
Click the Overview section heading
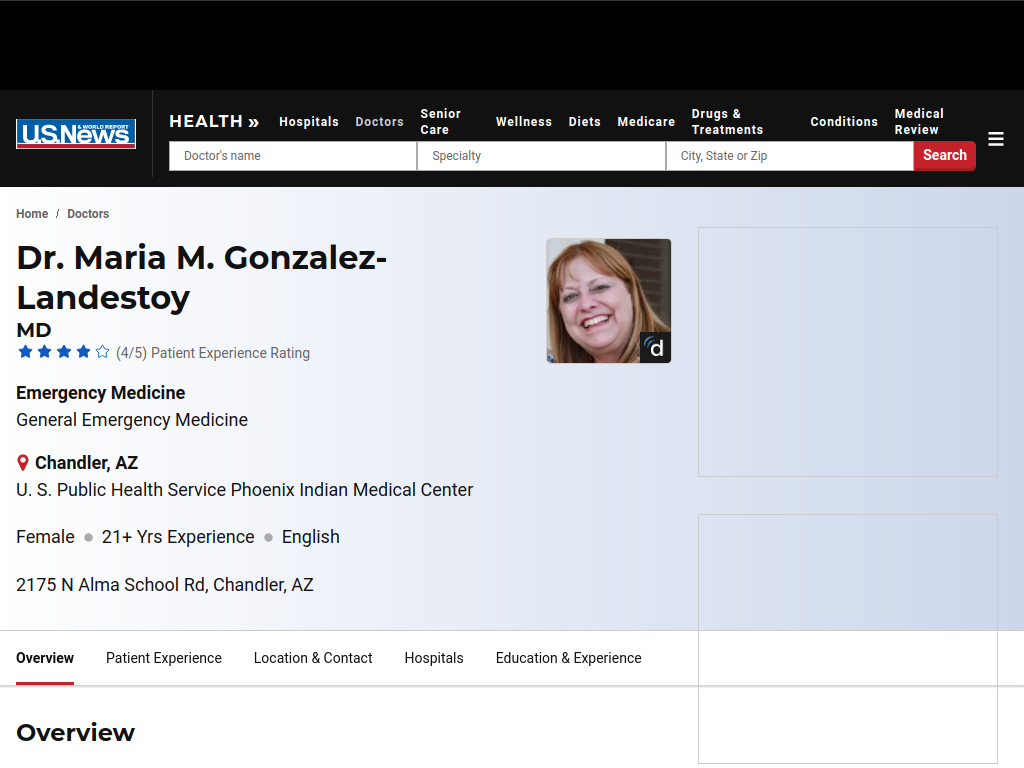point(76,733)
